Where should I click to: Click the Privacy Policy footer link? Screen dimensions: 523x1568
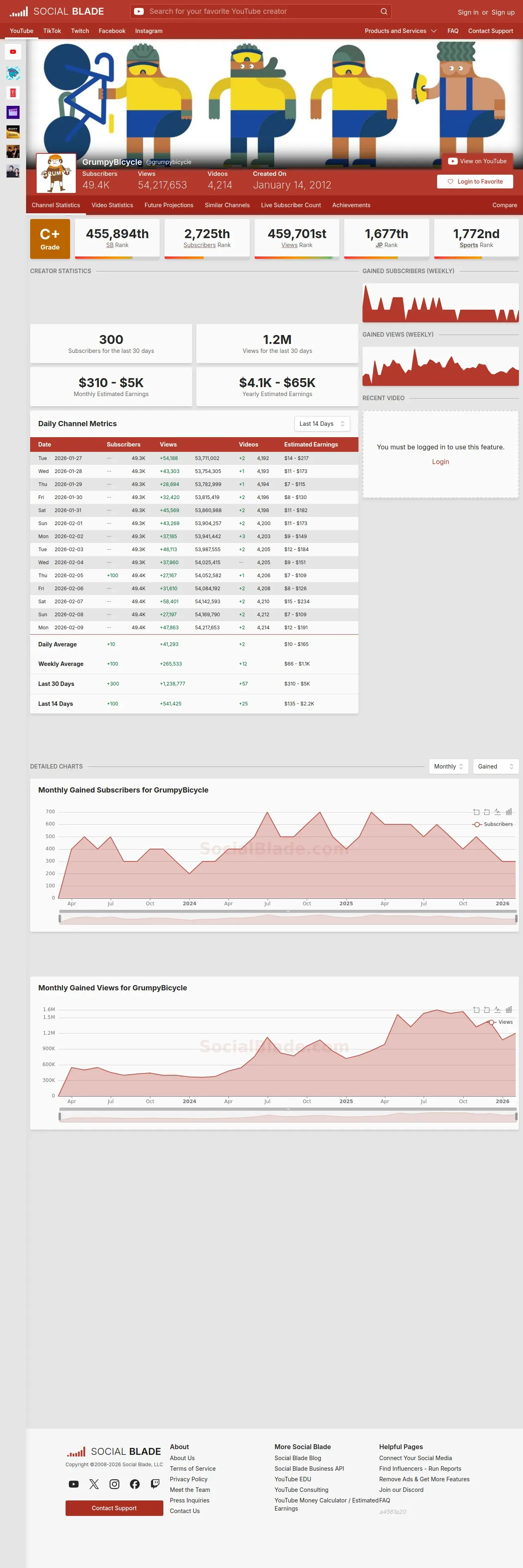click(189, 1479)
